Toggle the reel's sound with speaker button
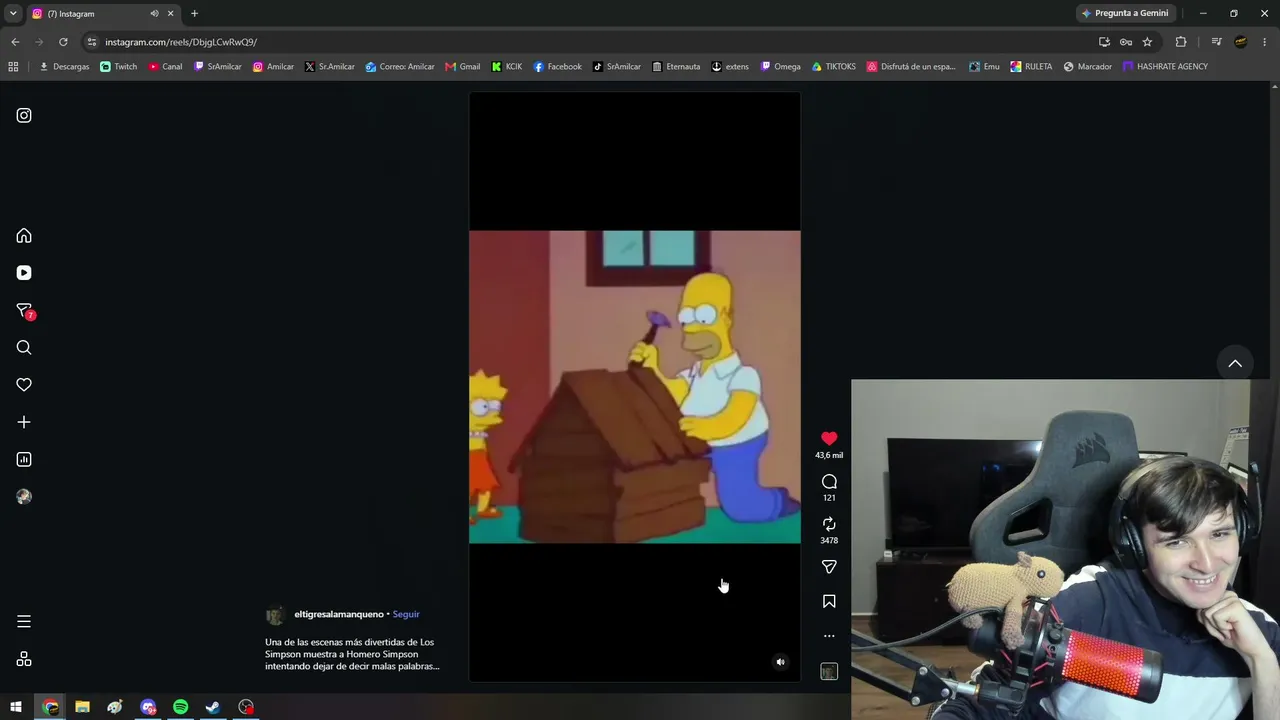Viewport: 1280px width, 720px height. click(x=780, y=662)
